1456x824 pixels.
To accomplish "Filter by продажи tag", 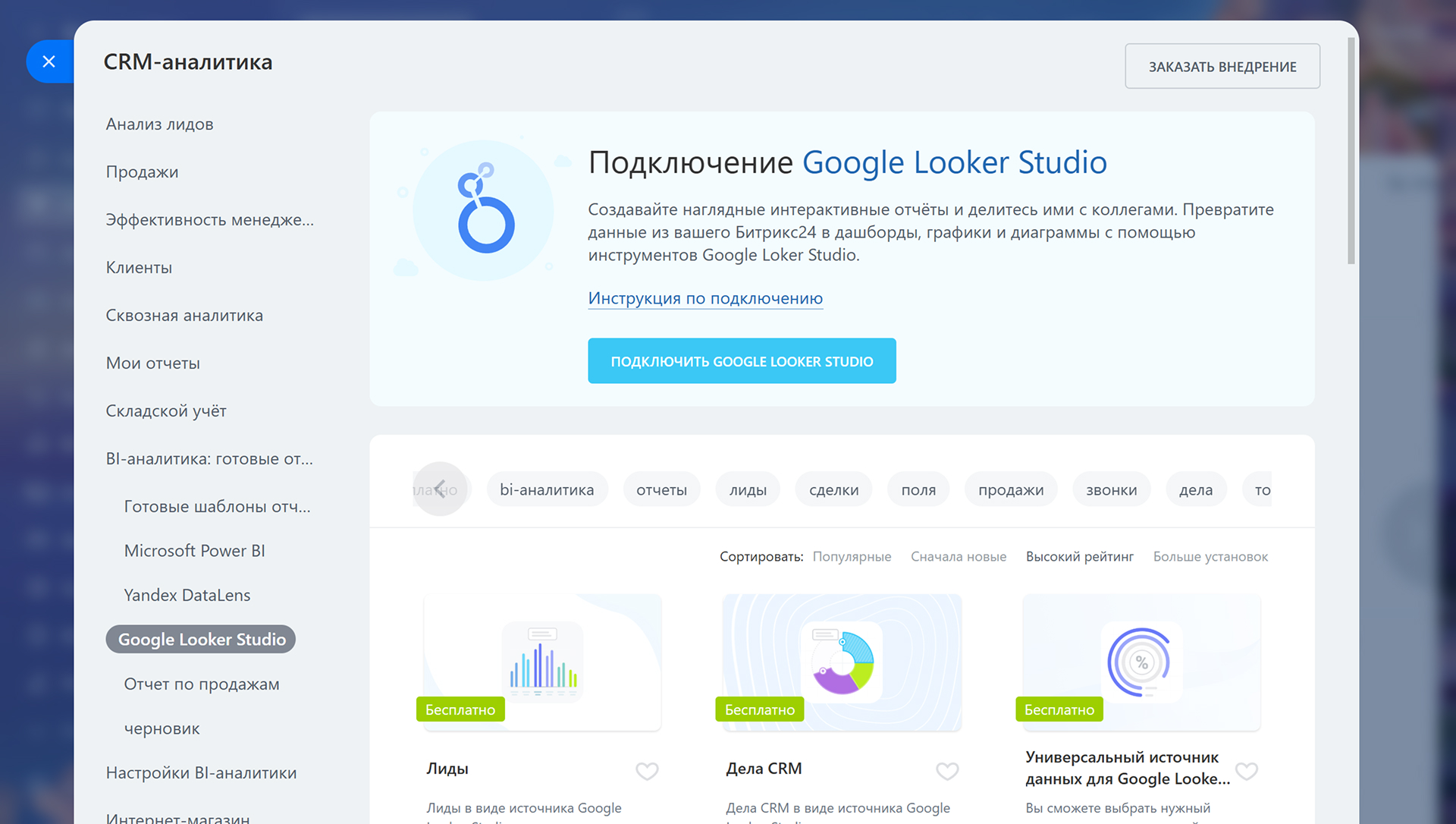I will tap(1011, 490).
